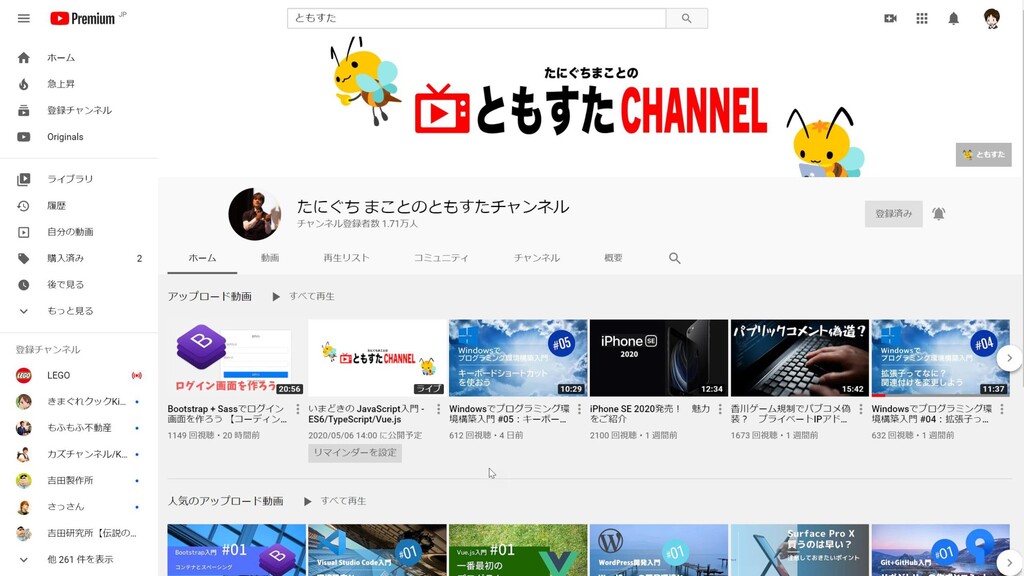Select the ホーム channel tab
This screenshot has width=1024, height=576.
[x=202, y=259]
